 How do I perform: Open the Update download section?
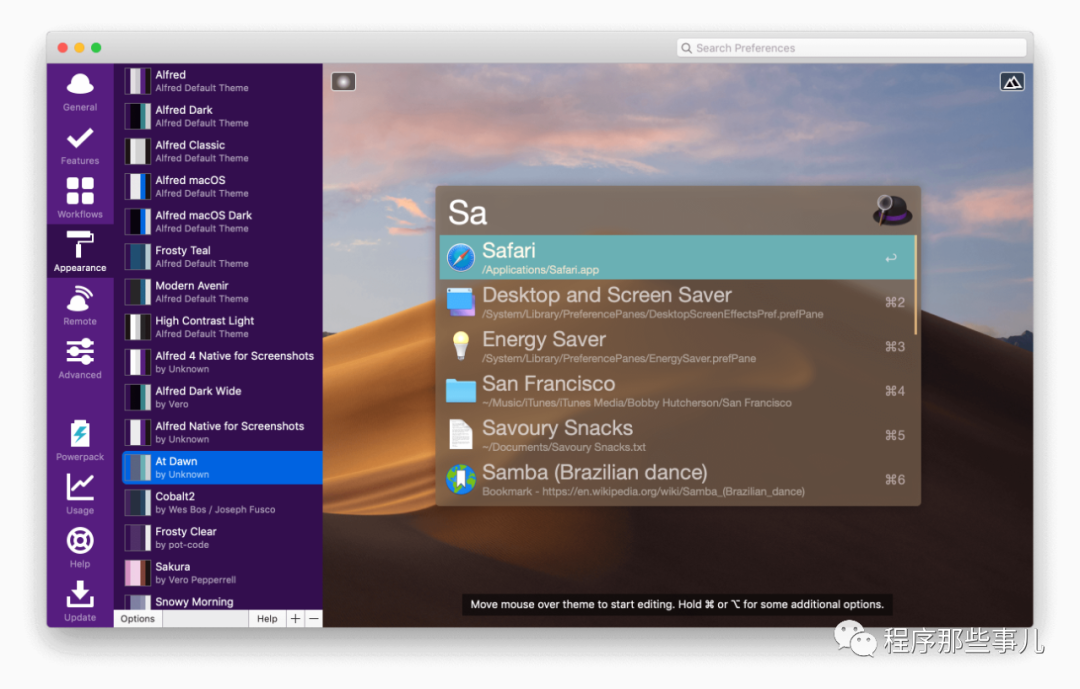pyautogui.click(x=80, y=601)
